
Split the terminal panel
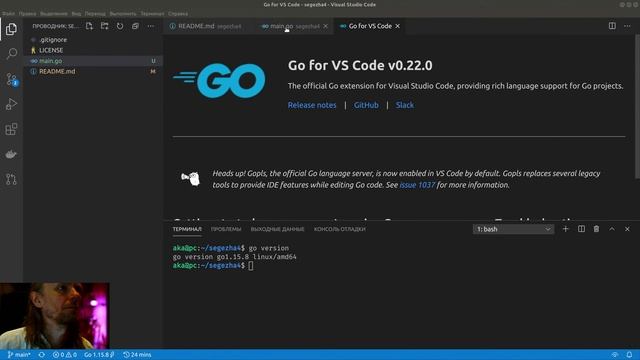[x=581, y=229]
